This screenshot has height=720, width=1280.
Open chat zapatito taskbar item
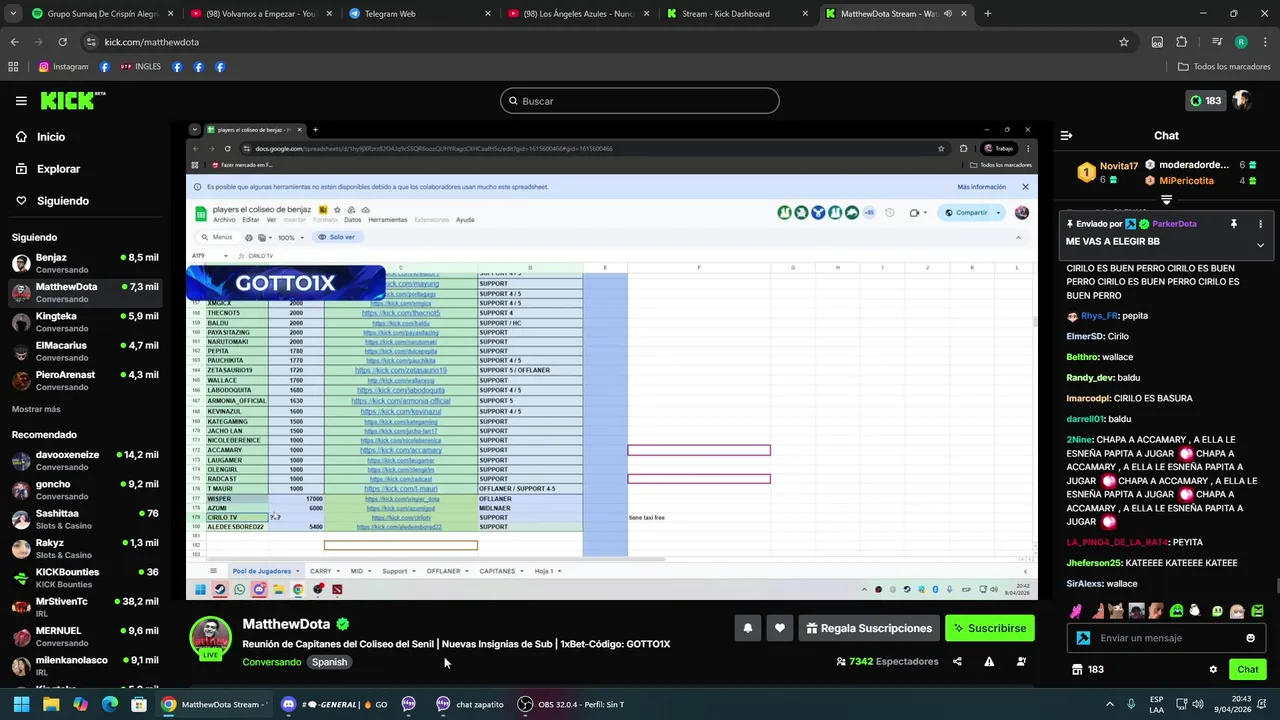pyautogui.click(x=470, y=704)
